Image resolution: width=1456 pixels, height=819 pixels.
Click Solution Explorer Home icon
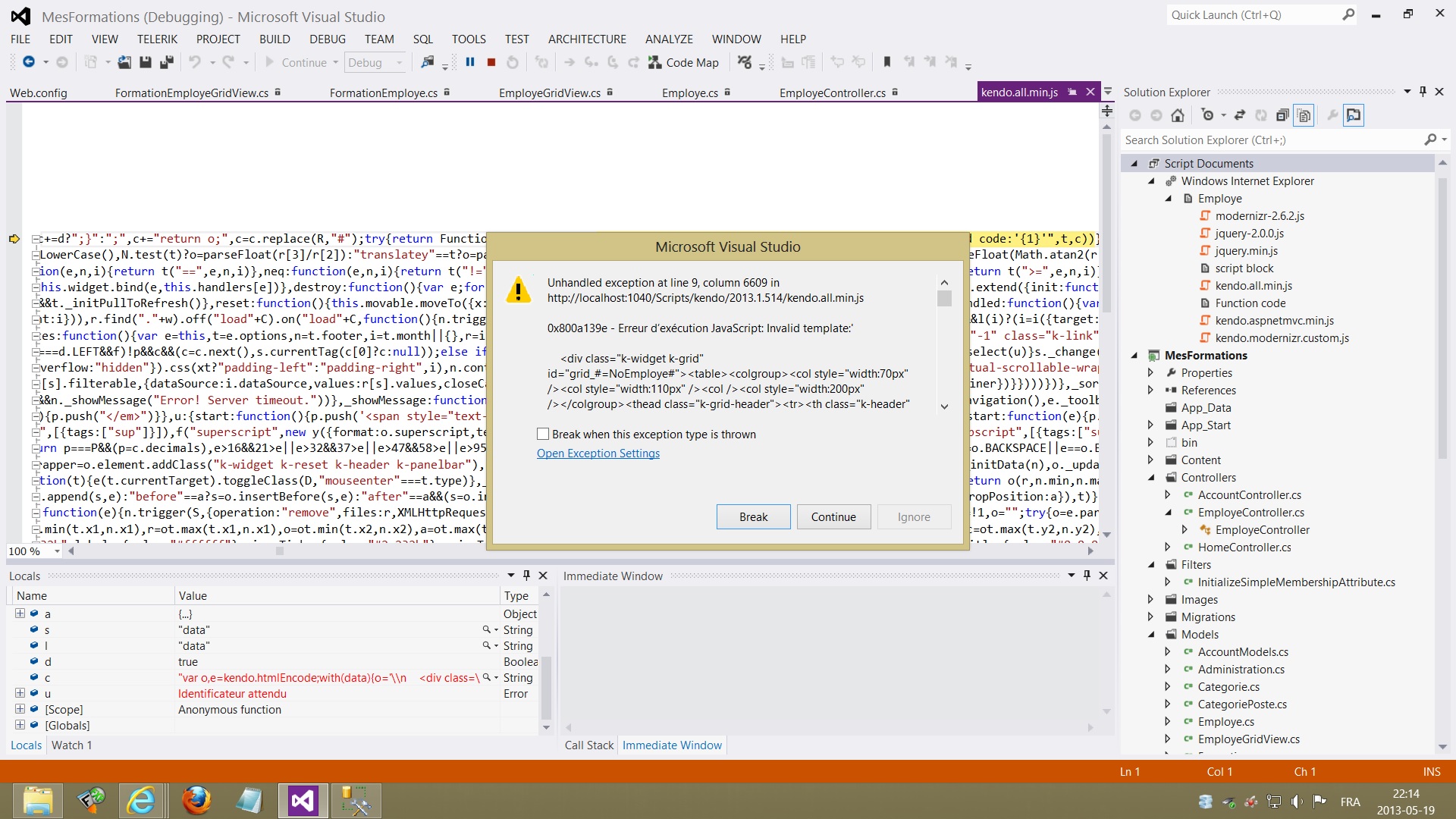(1178, 115)
